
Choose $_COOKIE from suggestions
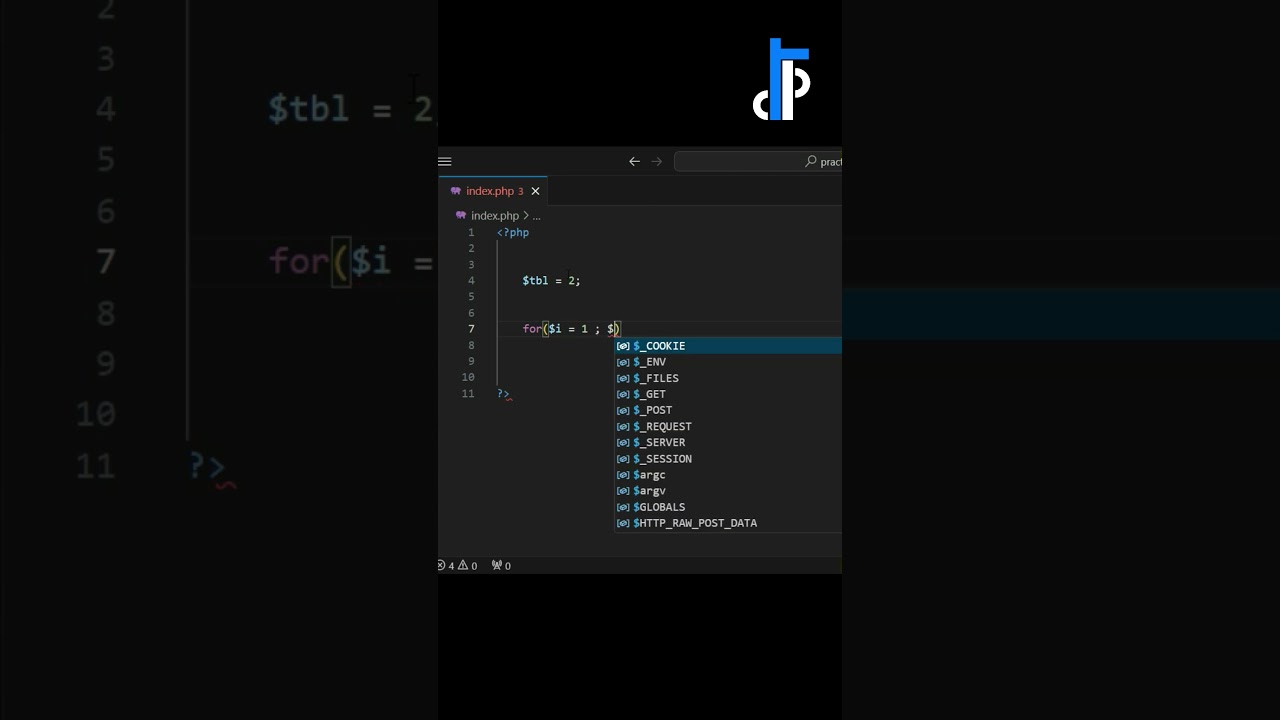point(728,346)
